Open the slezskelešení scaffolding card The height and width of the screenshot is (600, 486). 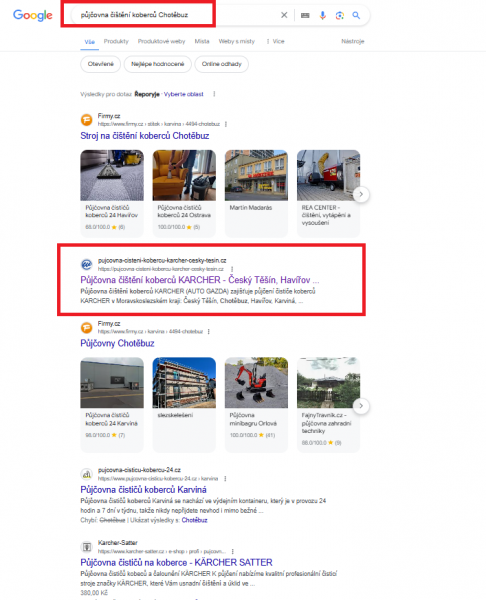point(184,404)
